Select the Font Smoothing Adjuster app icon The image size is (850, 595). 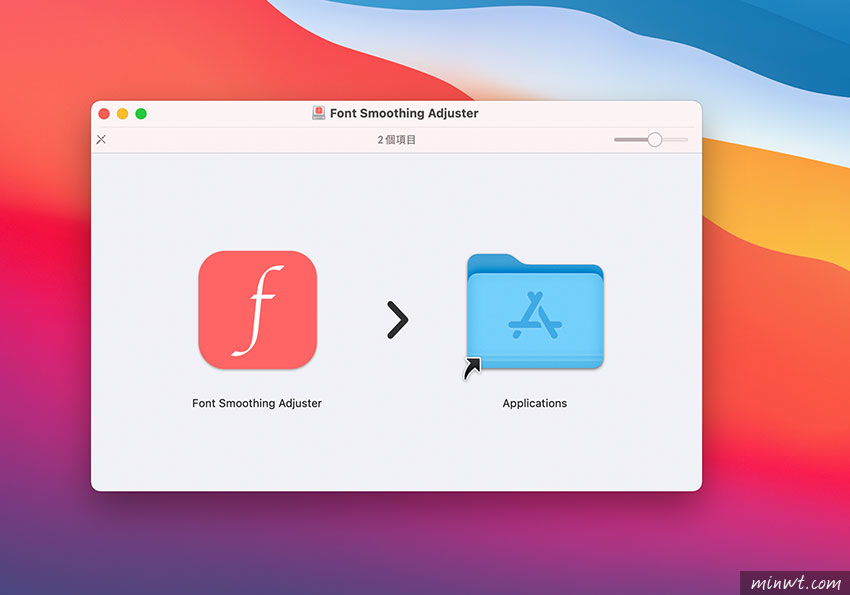point(257,309)
